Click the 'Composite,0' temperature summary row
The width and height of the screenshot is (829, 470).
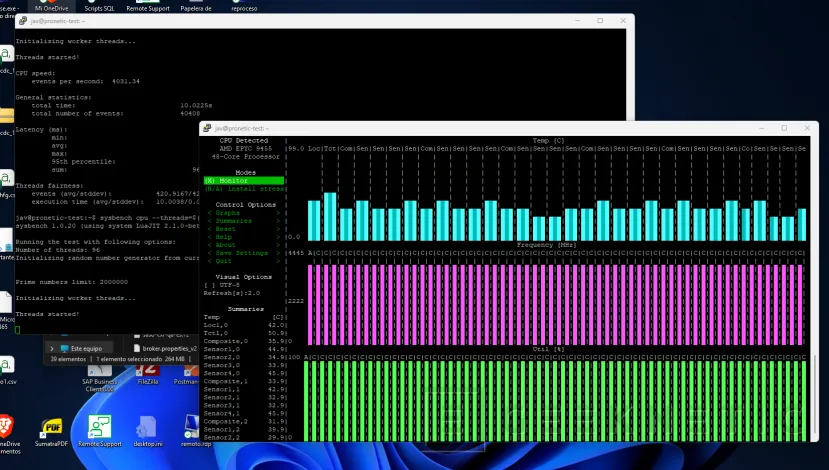pyautogui.click(x=245, y=341)
